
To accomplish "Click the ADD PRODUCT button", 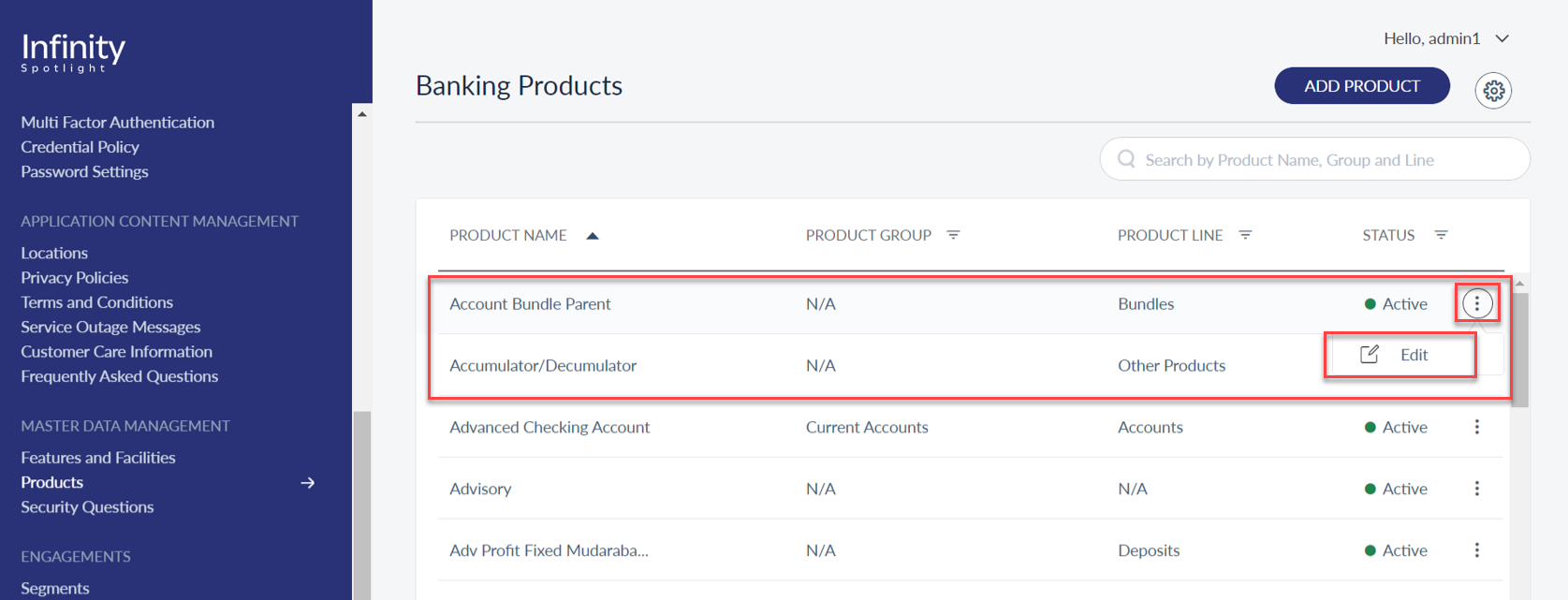I will pyautogui.click(x=1362, y=86).
